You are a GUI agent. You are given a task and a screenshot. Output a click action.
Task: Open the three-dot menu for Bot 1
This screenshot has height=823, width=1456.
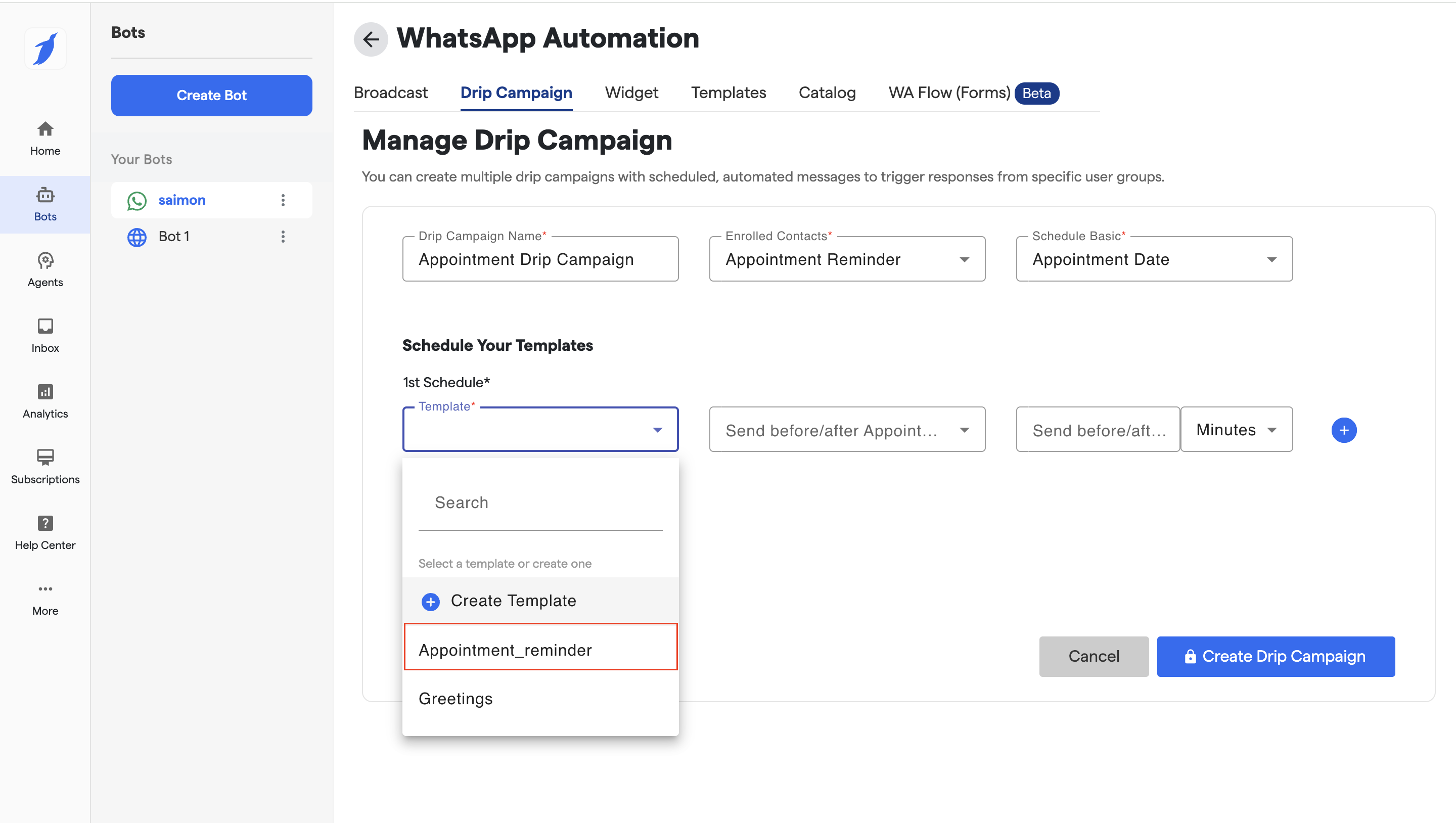click(283, 236)
